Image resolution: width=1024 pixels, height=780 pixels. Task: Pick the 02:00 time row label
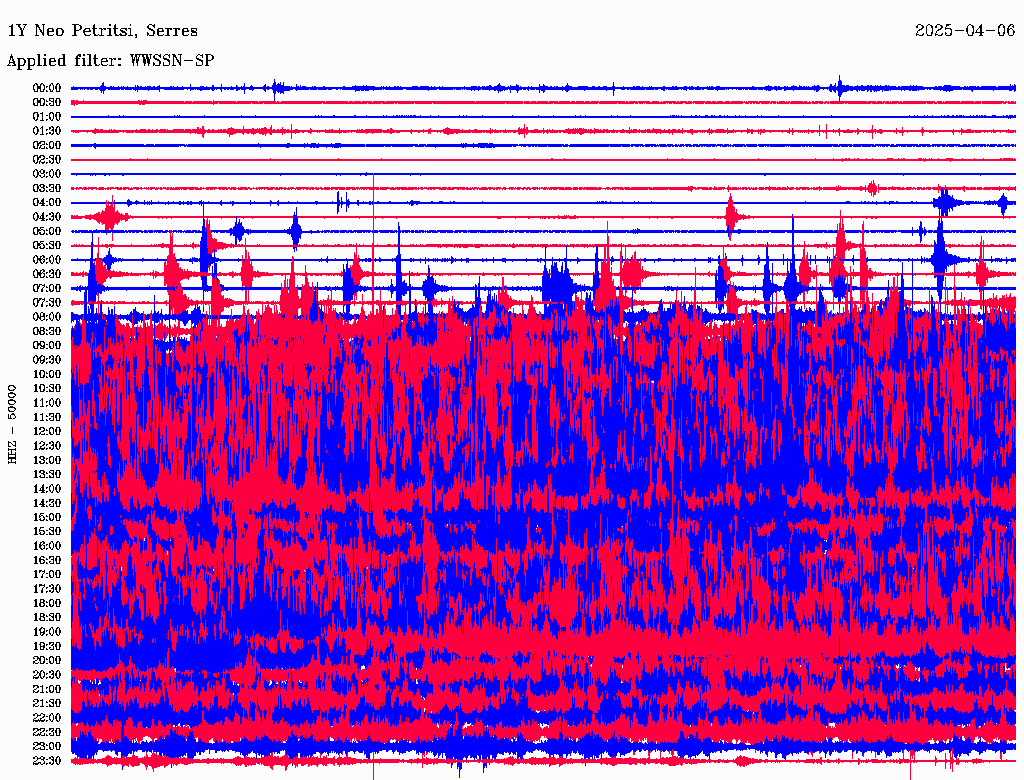(47, 145)
